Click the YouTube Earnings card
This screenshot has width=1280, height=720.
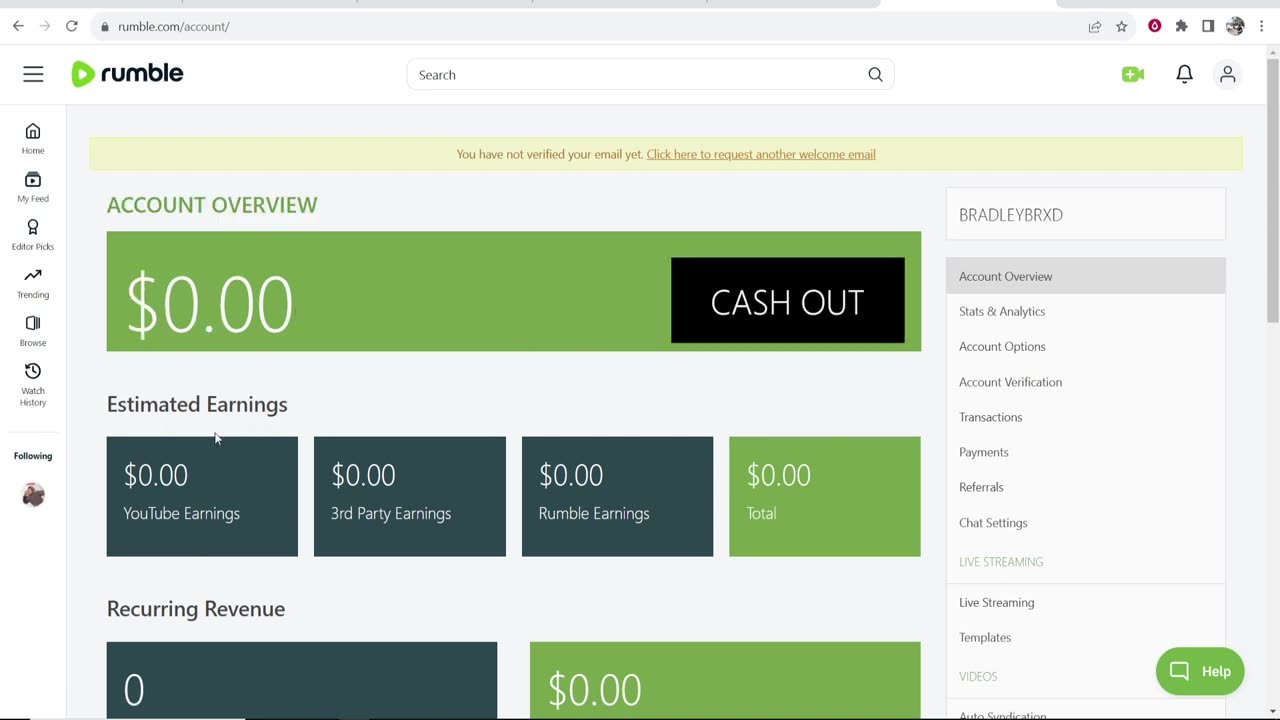pos(202,496)
